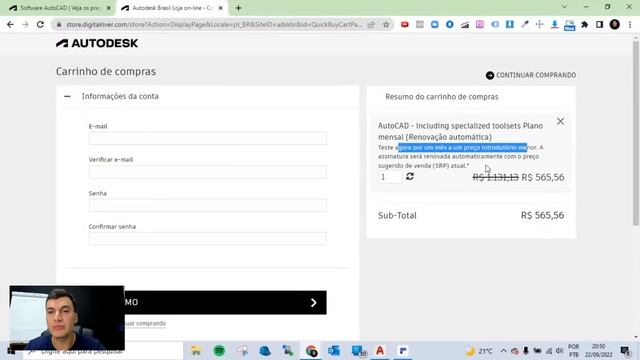The height and width of the screenshot is (360, 640).
Task: Toggle the browser side panel
Action: pyautogui.click(x=599, y=24)
